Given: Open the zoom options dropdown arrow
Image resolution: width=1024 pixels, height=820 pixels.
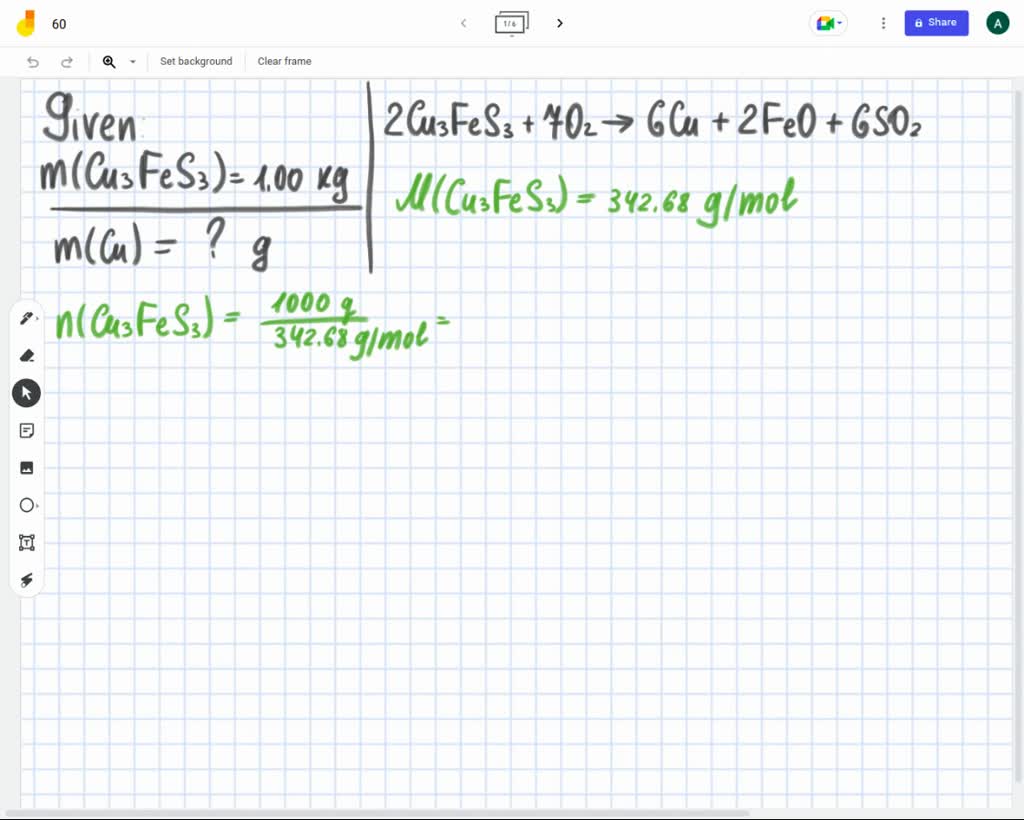Looking at the screenshot, I should click(x=132, y=61).
